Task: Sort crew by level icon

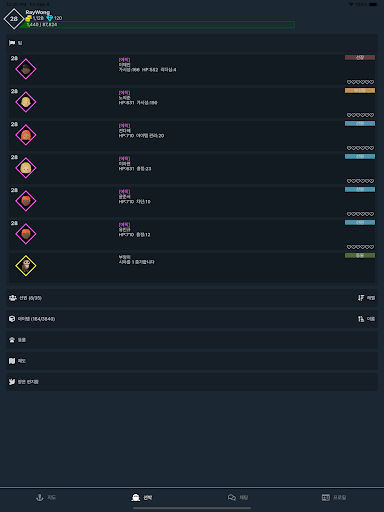Action: [361, 298]
